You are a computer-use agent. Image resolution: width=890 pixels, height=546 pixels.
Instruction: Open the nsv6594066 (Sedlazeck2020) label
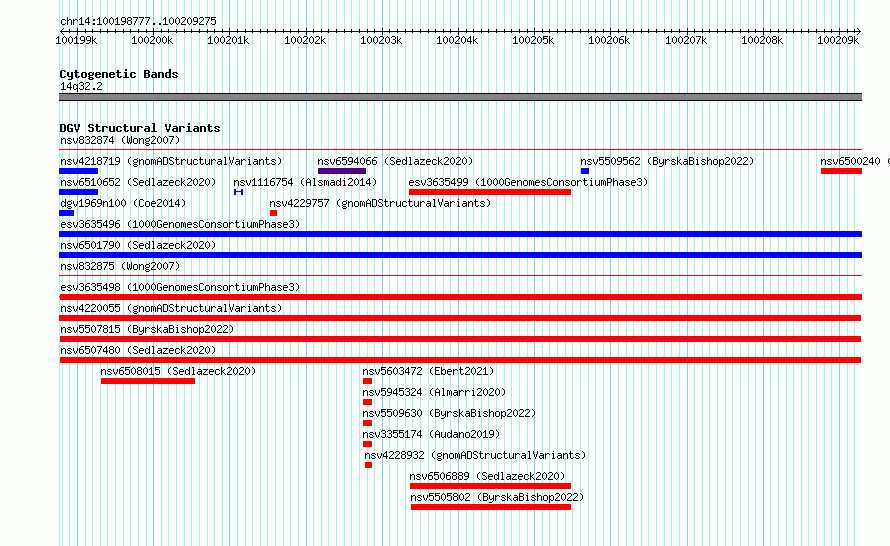[x=395, y=161]
